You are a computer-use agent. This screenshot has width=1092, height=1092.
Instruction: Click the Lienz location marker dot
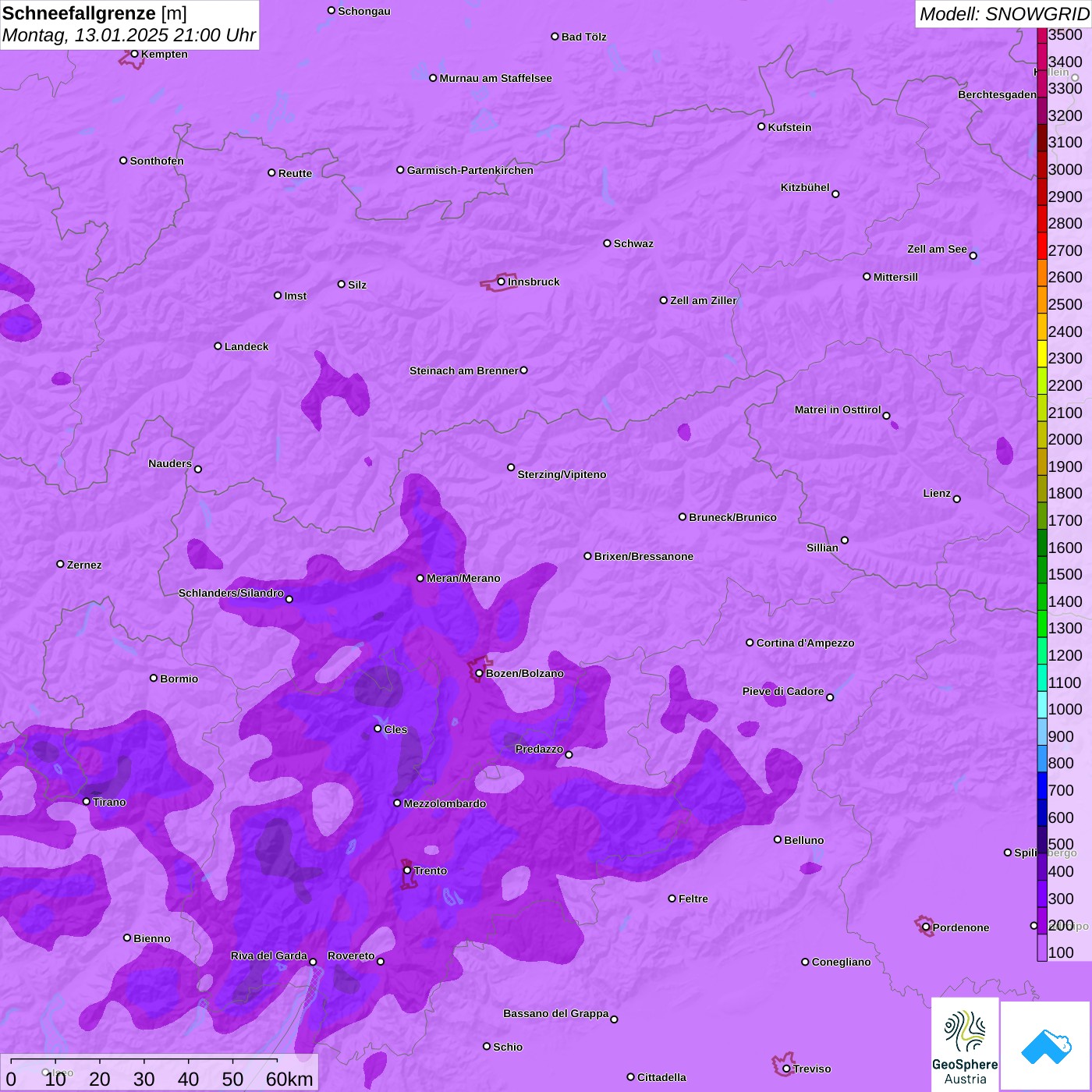pyautogui.click(x=957, y=499)
